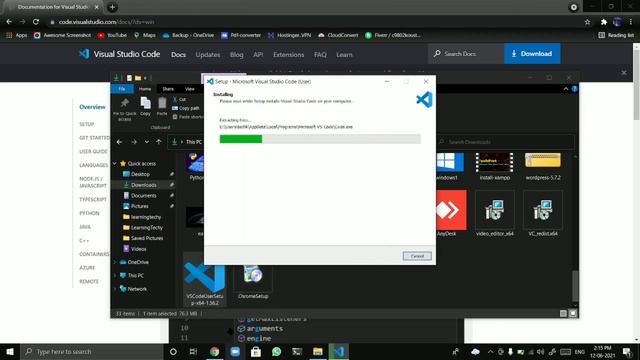This screenshot has width=640, height=360.
Task: Open Chrome extensions puzzle icon
Action: click(604, 22)
